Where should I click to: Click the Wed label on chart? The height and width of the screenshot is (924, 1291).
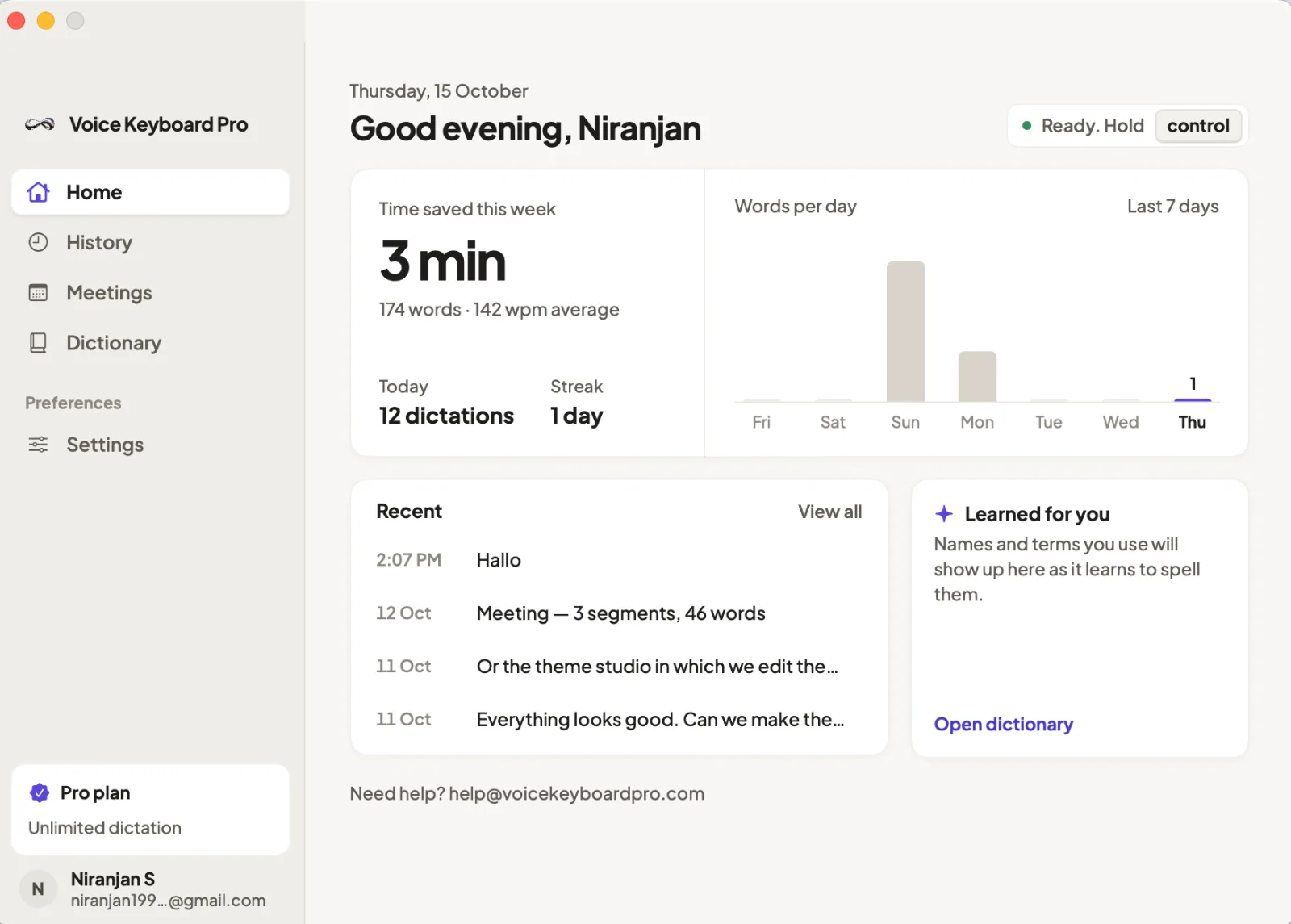tap(1121, 422)
